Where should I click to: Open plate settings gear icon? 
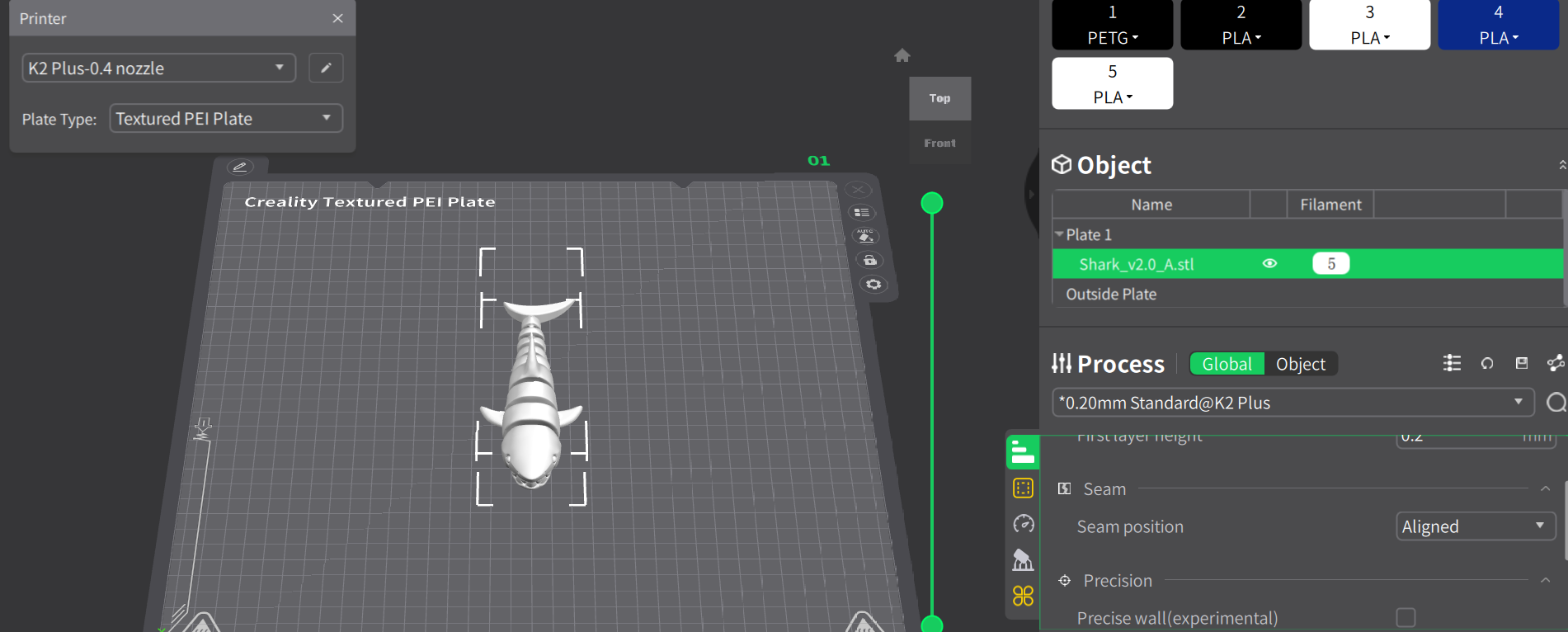tap(873, 285)
